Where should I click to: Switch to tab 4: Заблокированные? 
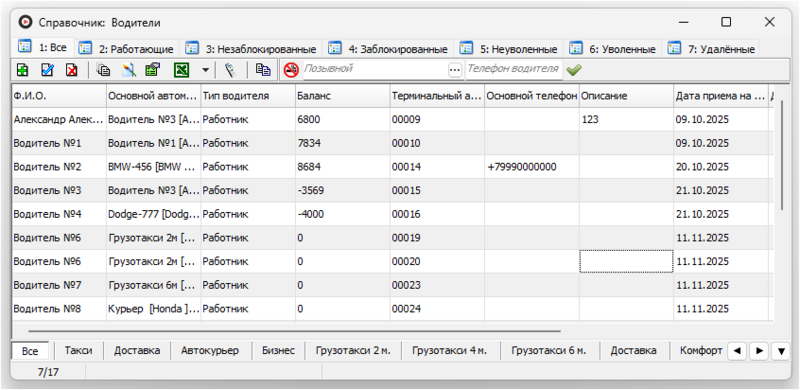(389, 49)
